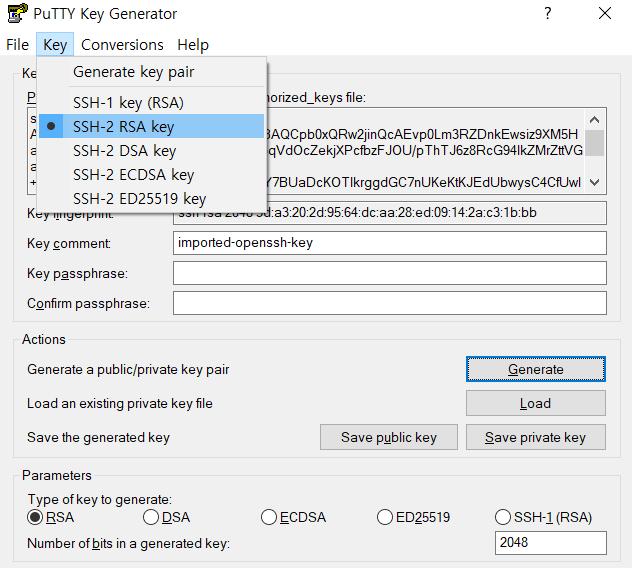
Task: Click 'Load an existing private key file' text
Action: click(120, 403)
